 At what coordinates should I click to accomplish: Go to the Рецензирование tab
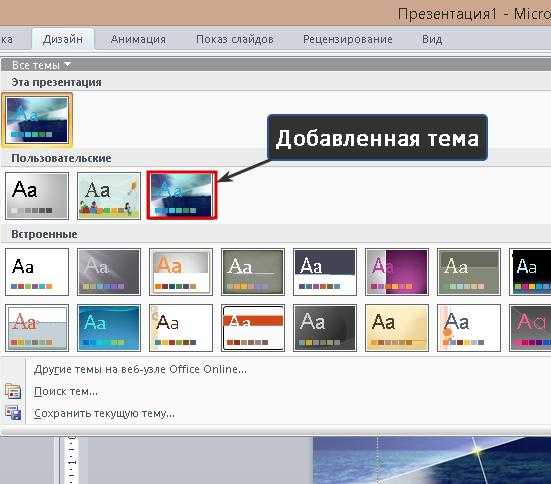[348, 39]
